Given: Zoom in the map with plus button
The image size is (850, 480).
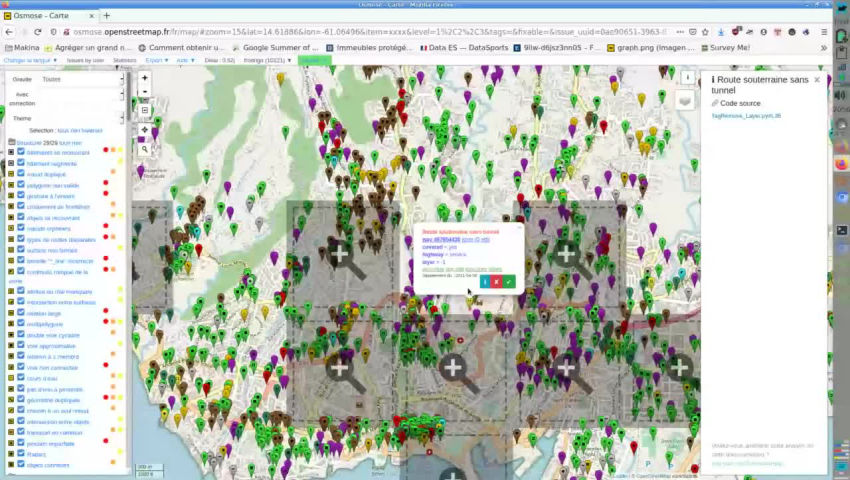Looking at the screenshot, I should 144,78.
